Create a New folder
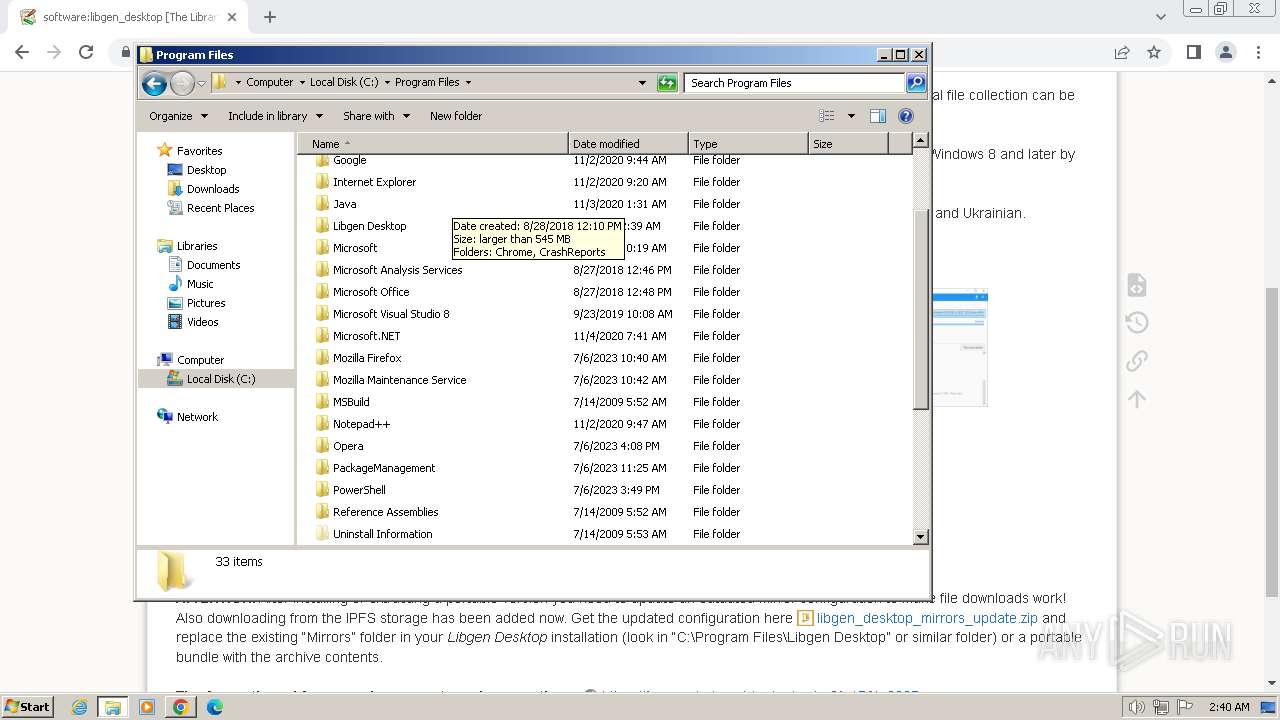Image resolution: width=1280 pixels, height=720 pixels. [x=456, y=116]
